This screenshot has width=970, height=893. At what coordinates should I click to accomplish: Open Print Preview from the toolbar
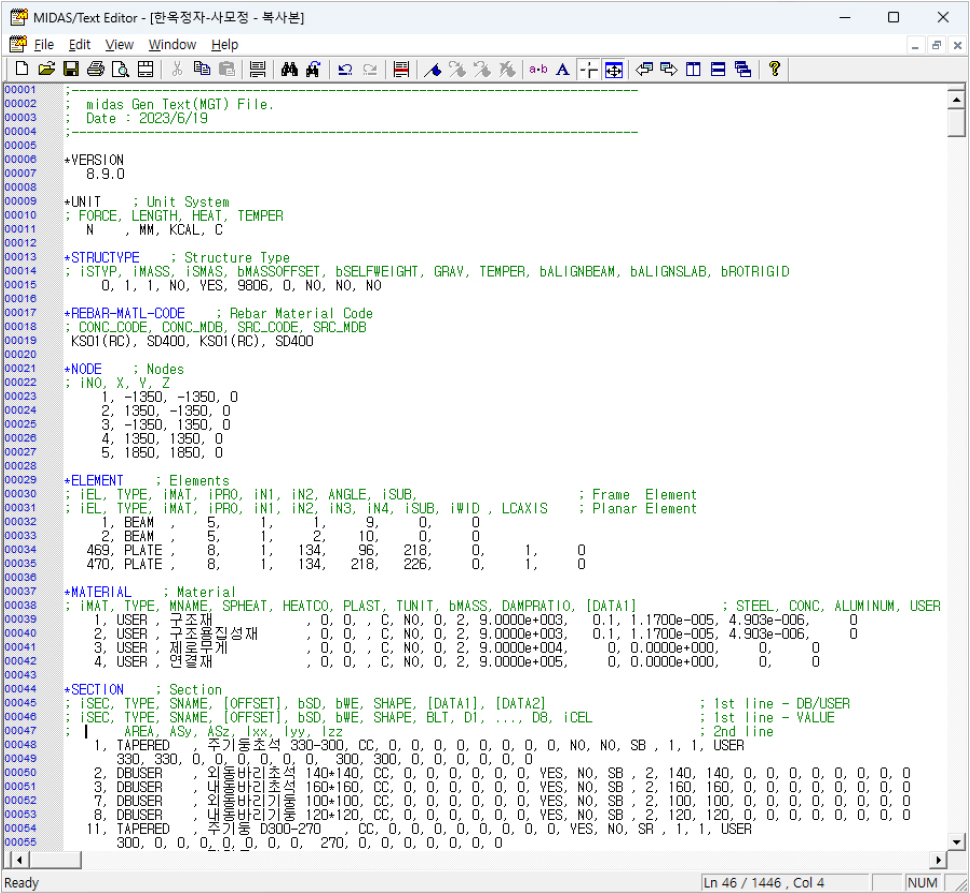pos(120,69)
